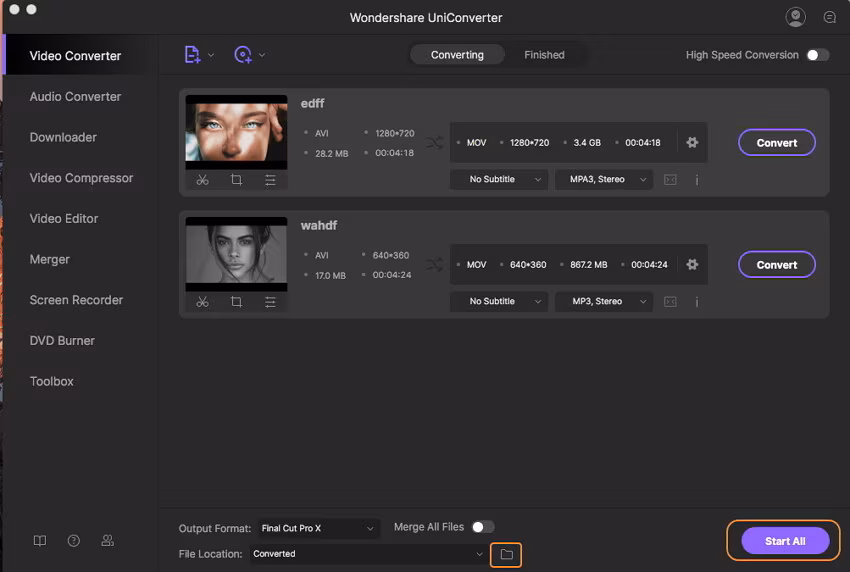The image size is (850, 572).
Task: Click preview icon in wahdf row
Action: 670,301
